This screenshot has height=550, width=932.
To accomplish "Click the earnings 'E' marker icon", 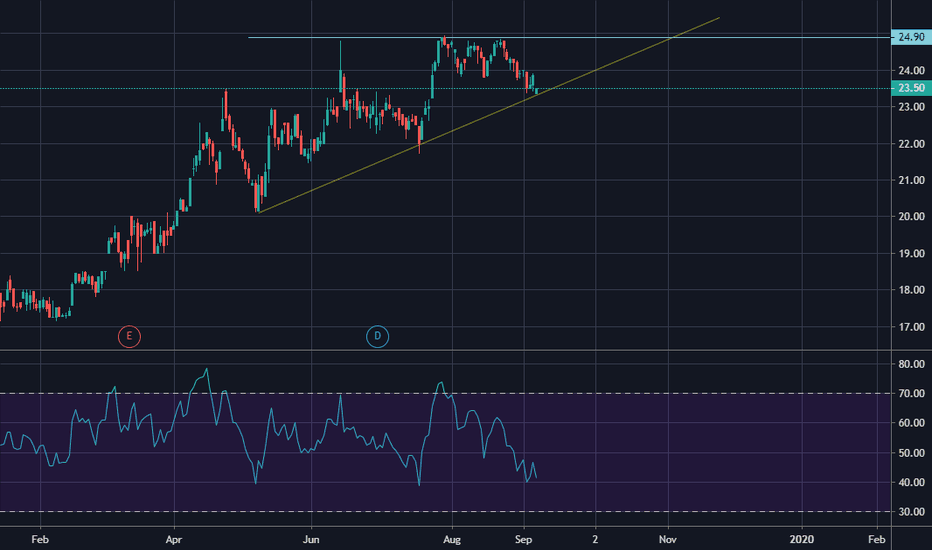I will 129,337.
